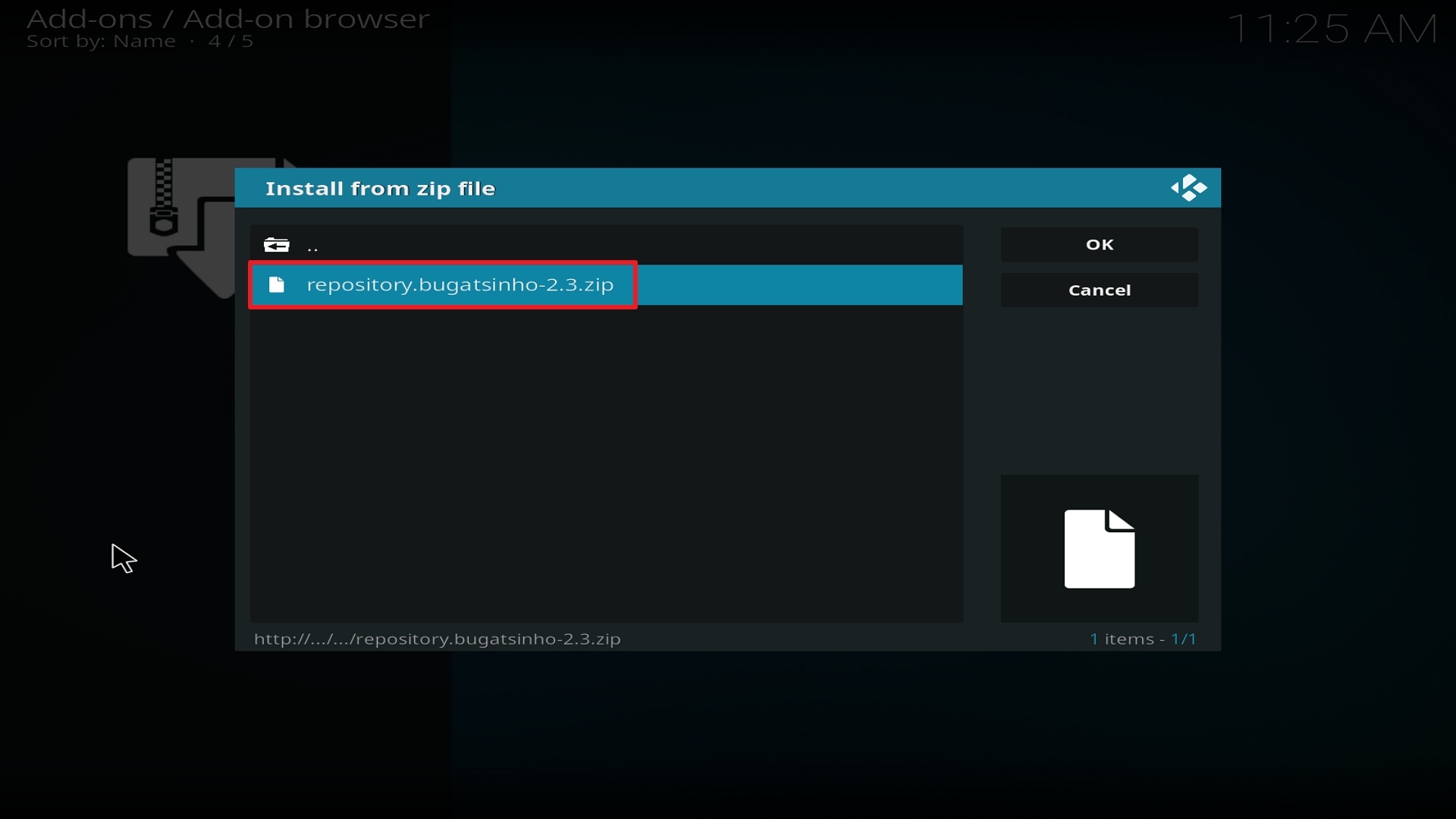Click 'Install from zip file' dialog title
Viewport: 1456px width, 819px height.
point(381,189)
